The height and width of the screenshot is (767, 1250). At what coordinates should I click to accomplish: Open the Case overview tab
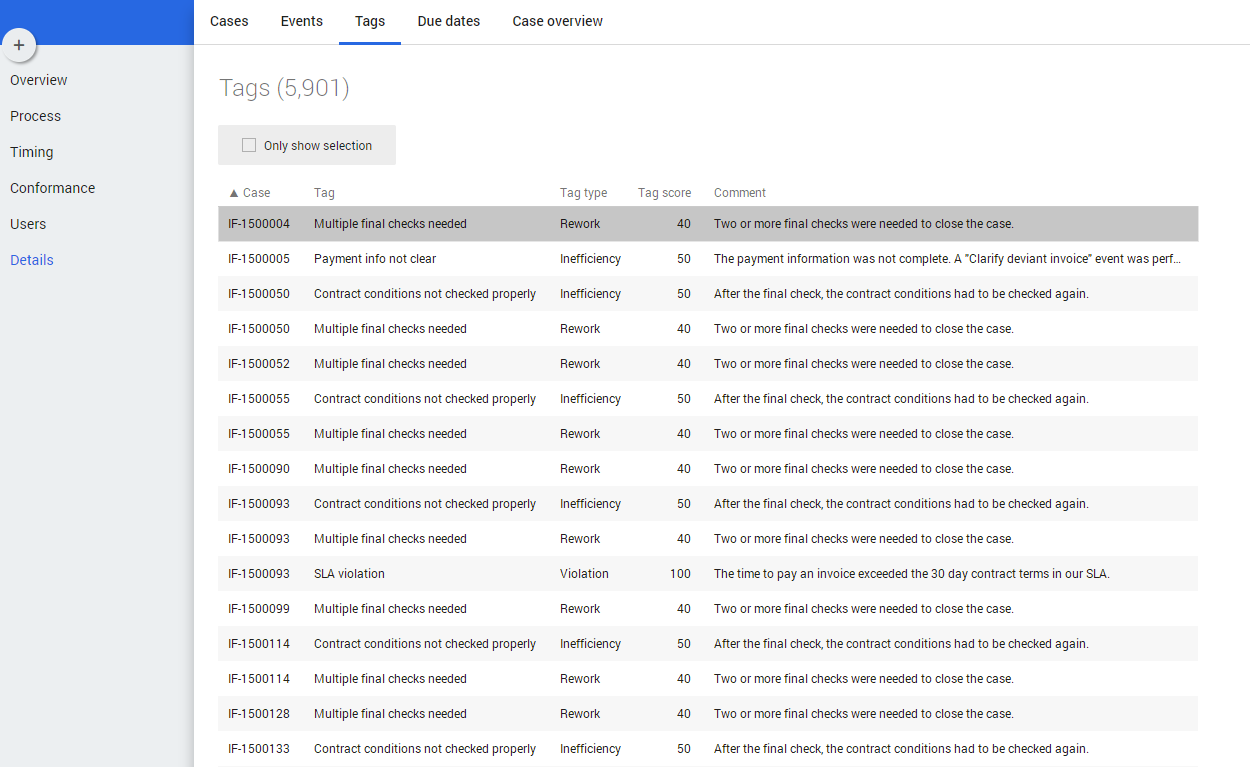tap(557, 21)
